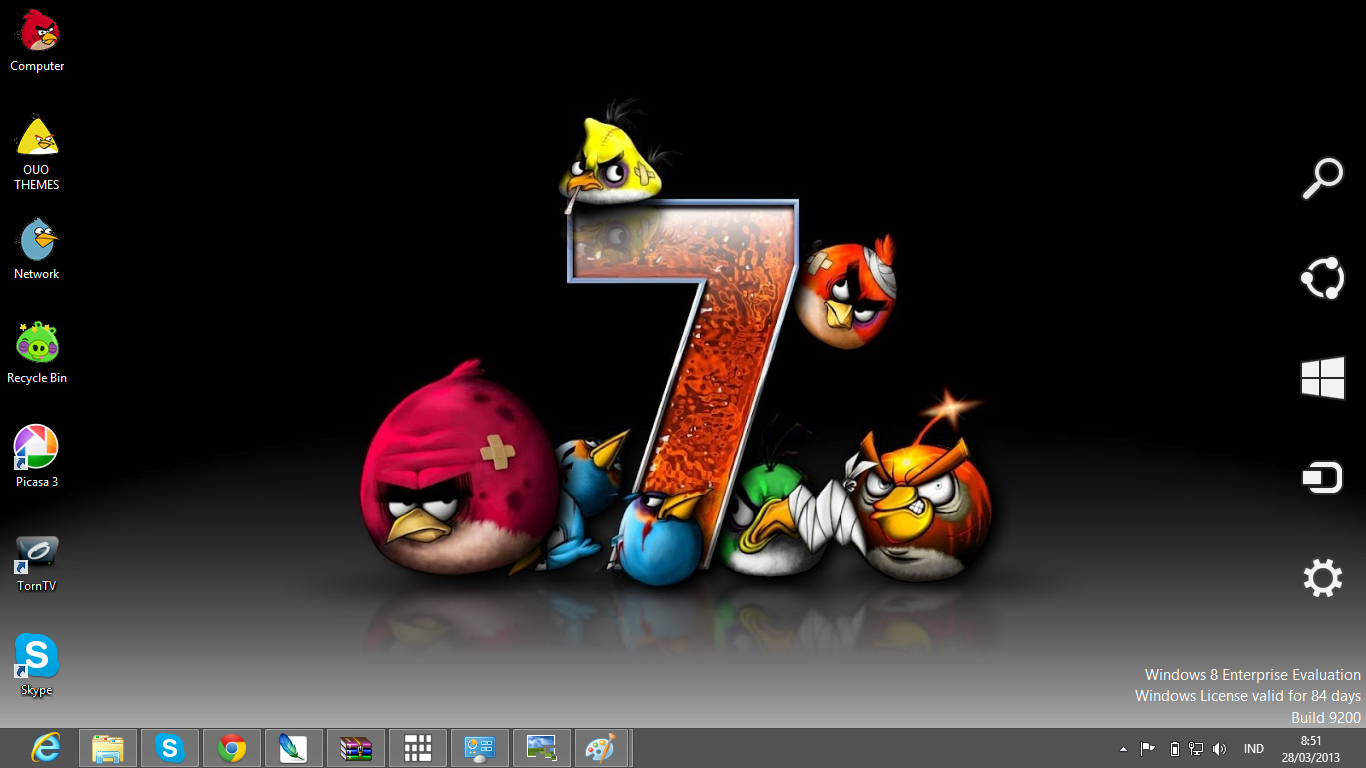
Task: Open the volume control slider
Action: [1220, 747]
